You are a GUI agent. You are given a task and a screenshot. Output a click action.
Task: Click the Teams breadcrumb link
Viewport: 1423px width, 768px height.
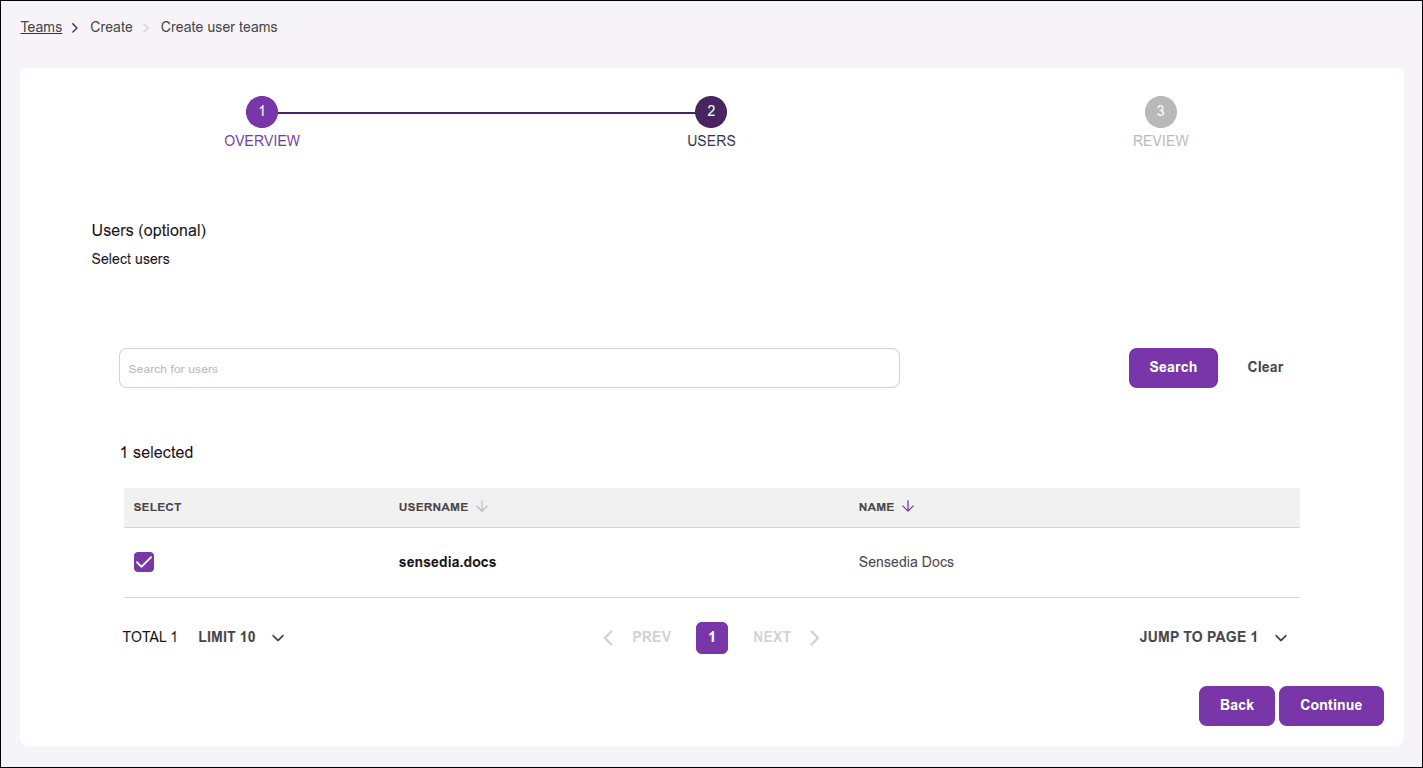41,27
